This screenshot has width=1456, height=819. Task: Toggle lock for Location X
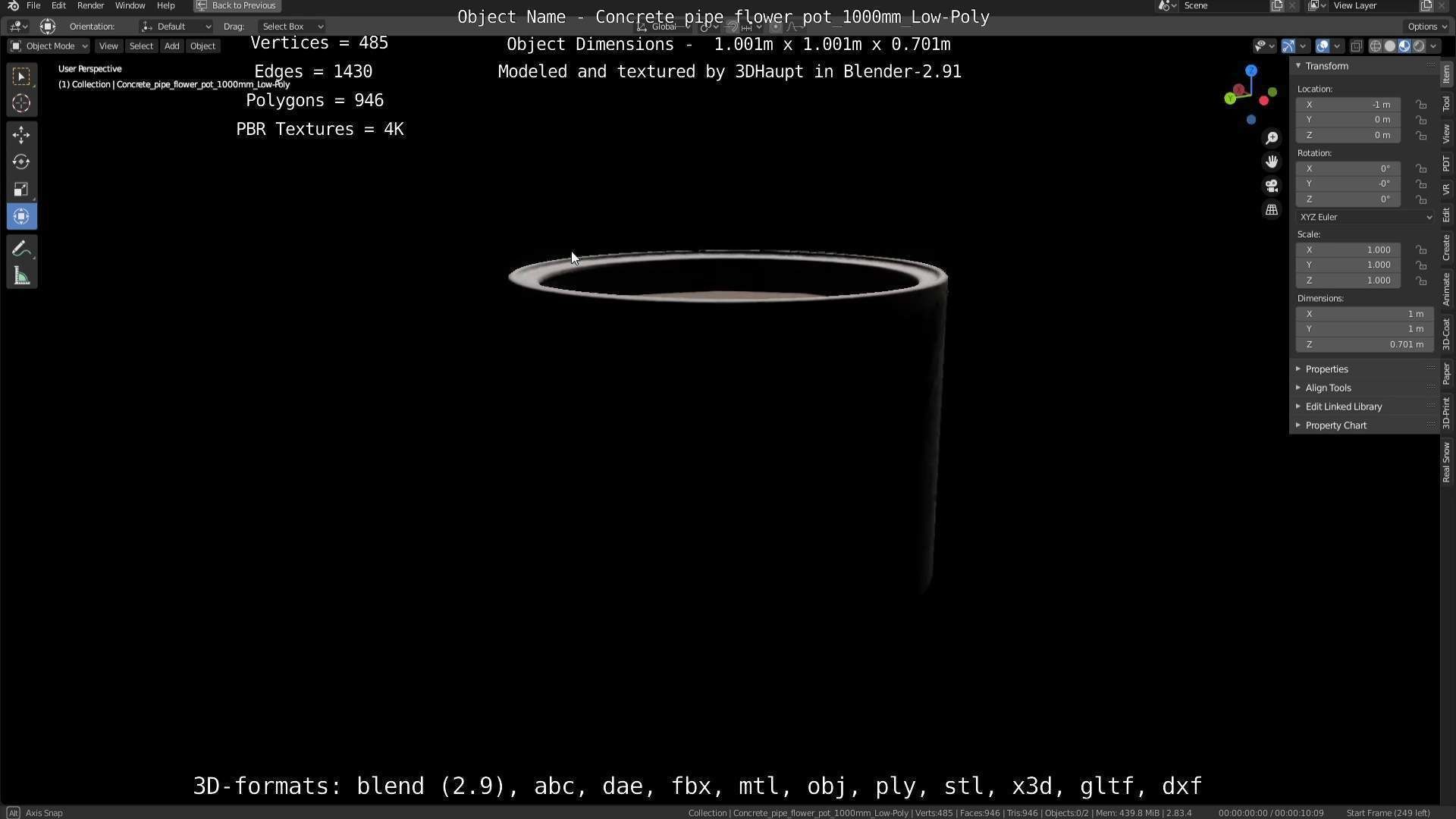point(1421,105)
